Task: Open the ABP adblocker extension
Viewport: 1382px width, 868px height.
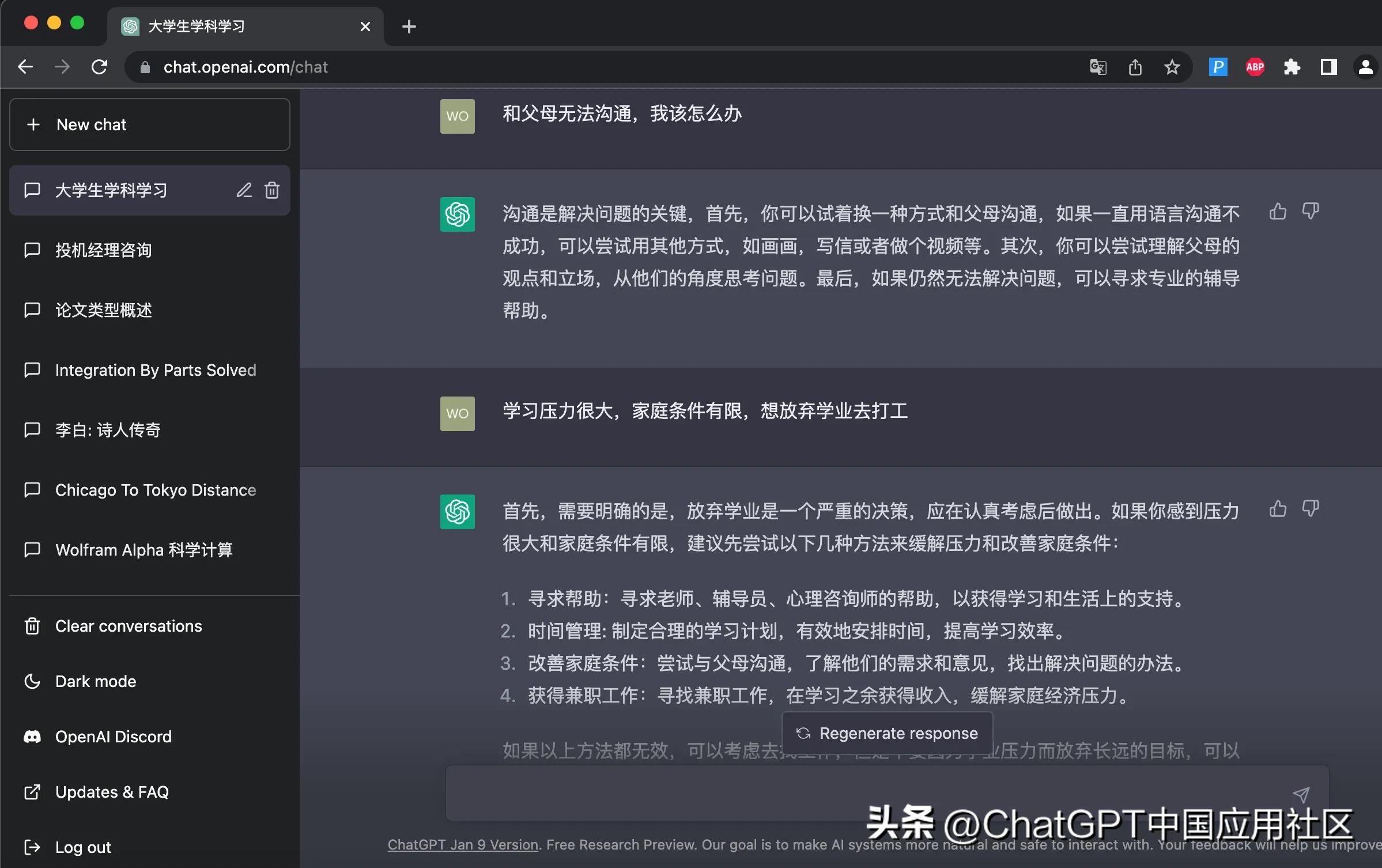Action: (1255, 67)
